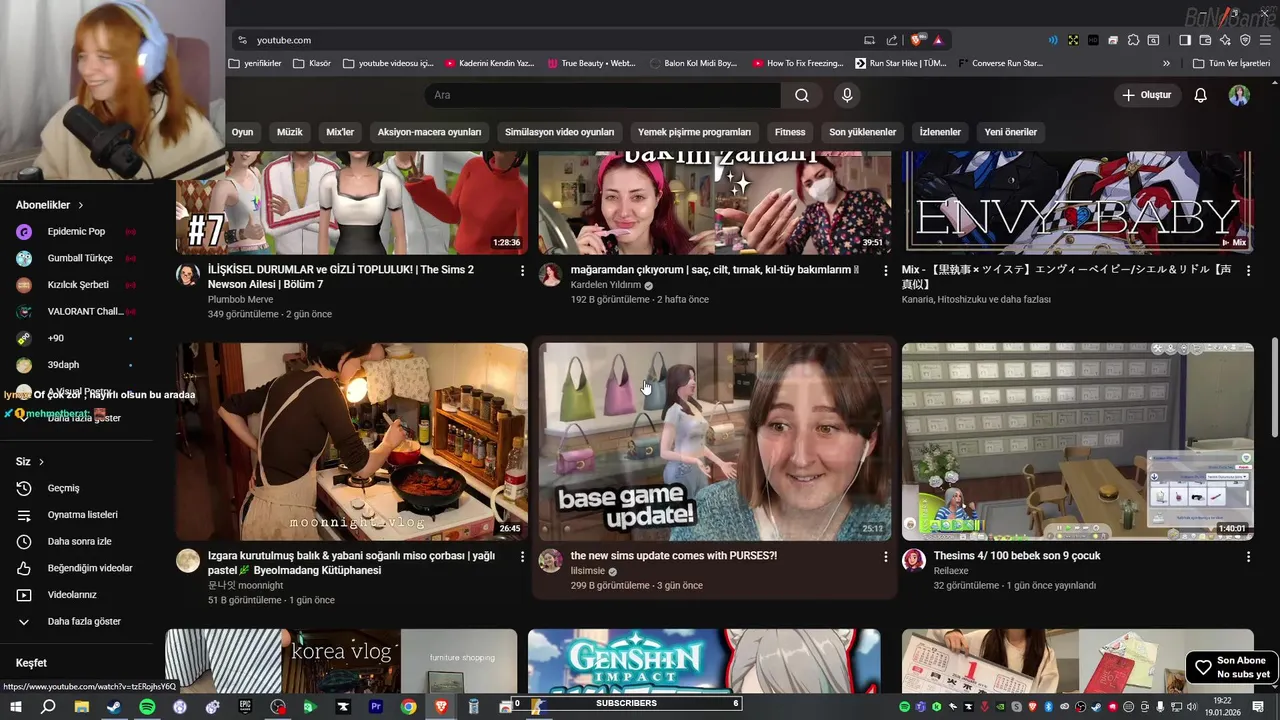Open the Kızılcık Şerbeti subscription
The height and width of the screenshot is (720, 1280).
click(x=75, y=285)
